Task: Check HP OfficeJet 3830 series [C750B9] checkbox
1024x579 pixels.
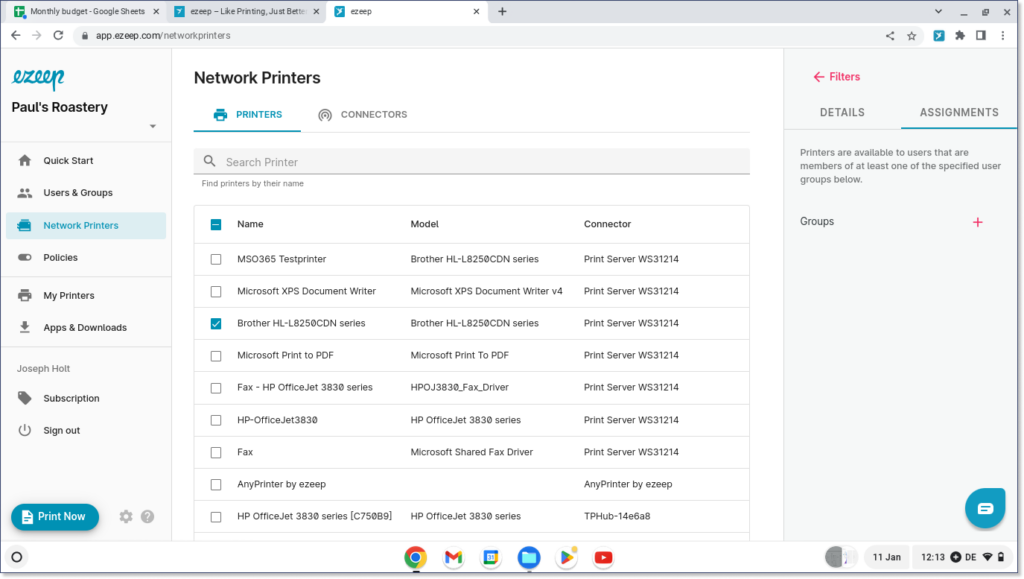Action: click(216, 516)
